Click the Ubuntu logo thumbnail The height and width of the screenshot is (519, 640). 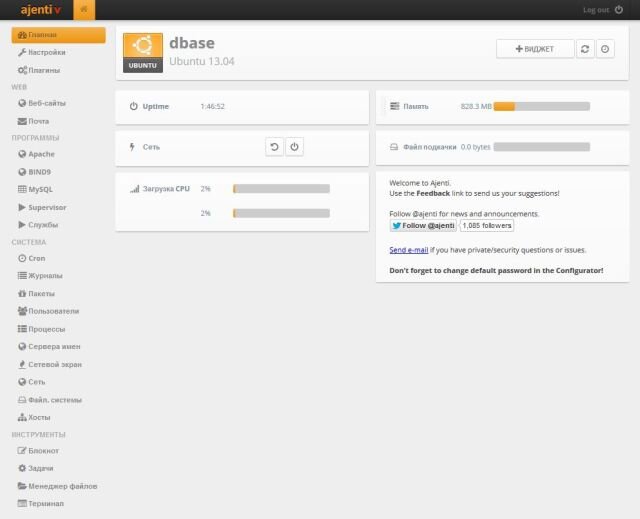(143, 53)
